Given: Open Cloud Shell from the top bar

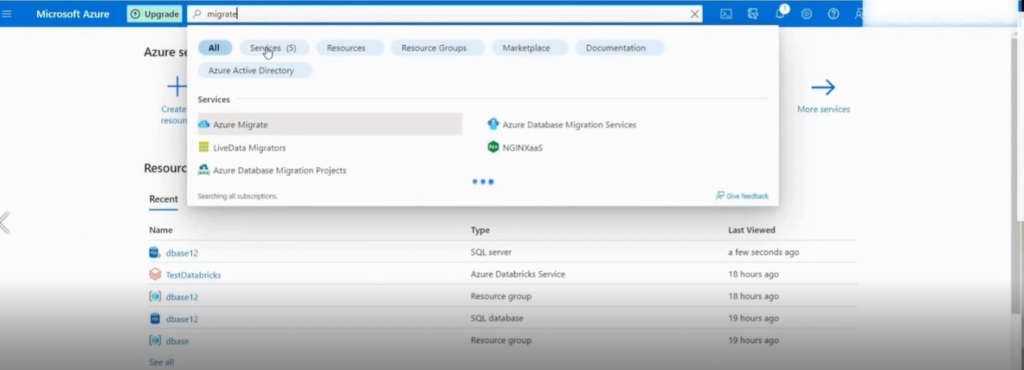Looking at the screenshot, I should [726, 14].
